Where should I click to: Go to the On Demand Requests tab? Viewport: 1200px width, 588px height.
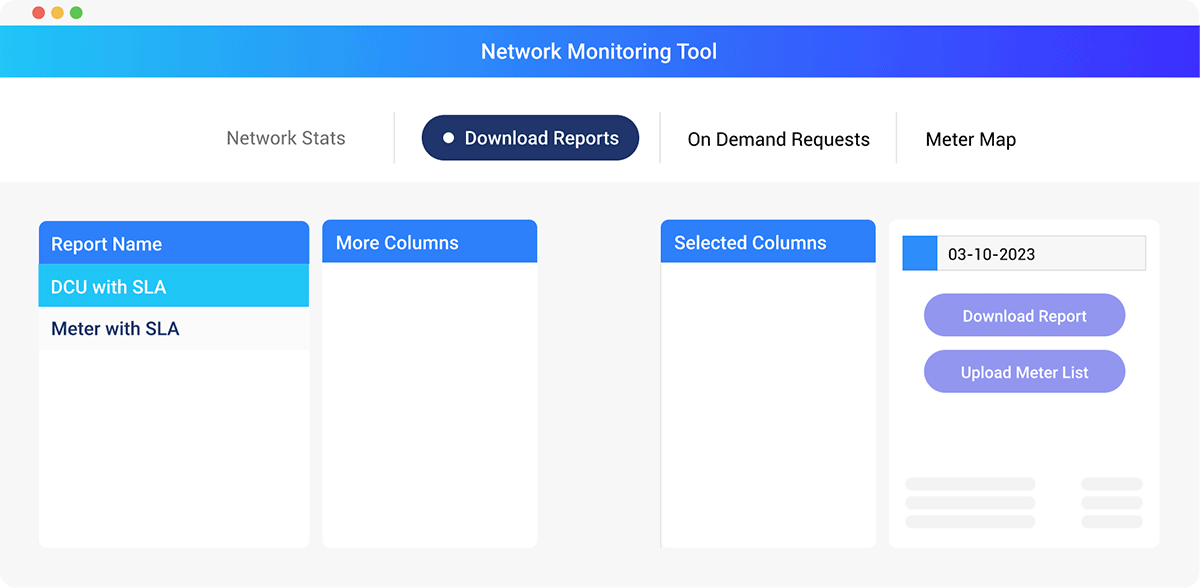778,140
